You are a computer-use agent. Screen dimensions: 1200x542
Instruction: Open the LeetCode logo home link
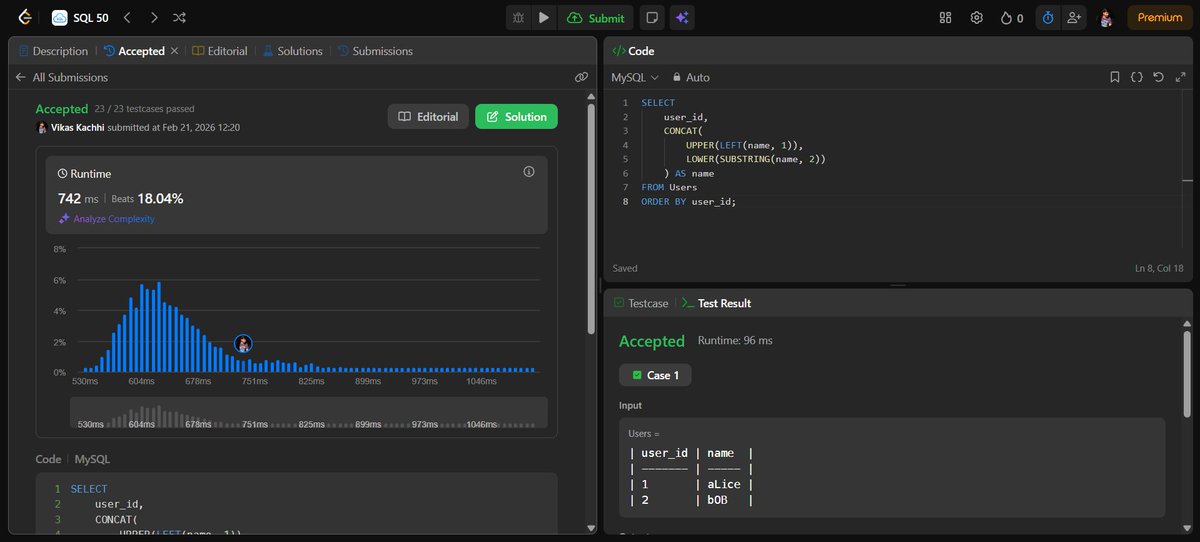24,17
